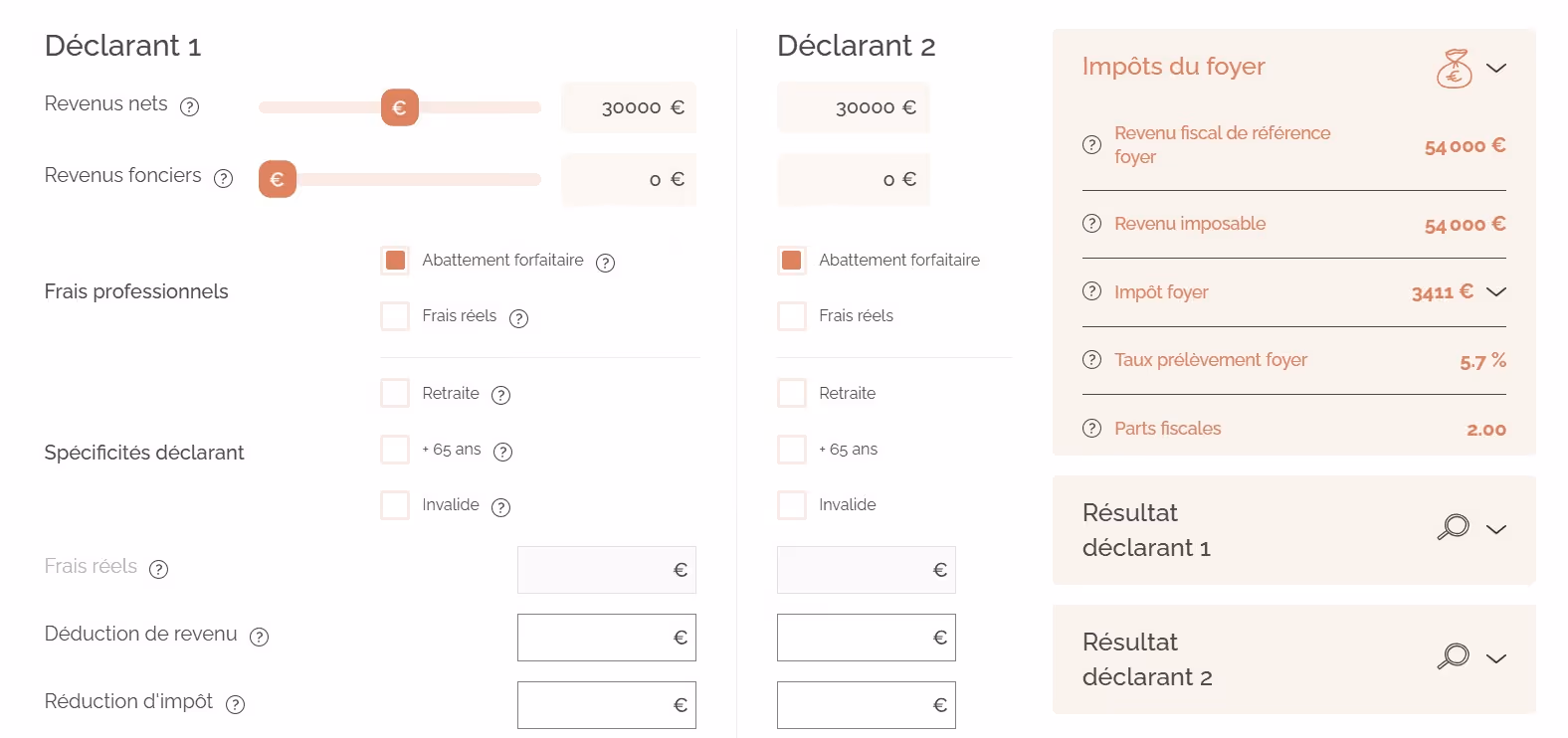1568x738 pixels.
Task: Click the Résultat déclarant 2 heading
Action: 1147,659
